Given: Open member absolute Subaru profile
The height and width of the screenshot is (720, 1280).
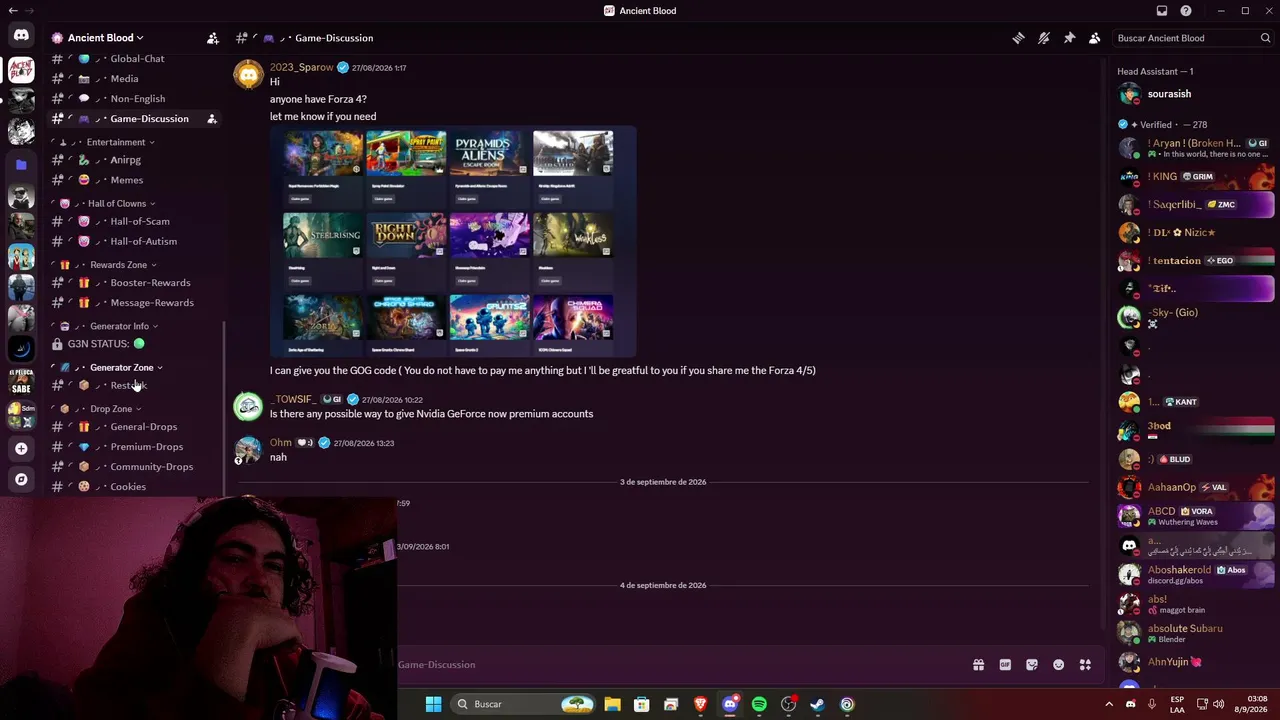Looking at the screenshot, I should [1196, 633].
